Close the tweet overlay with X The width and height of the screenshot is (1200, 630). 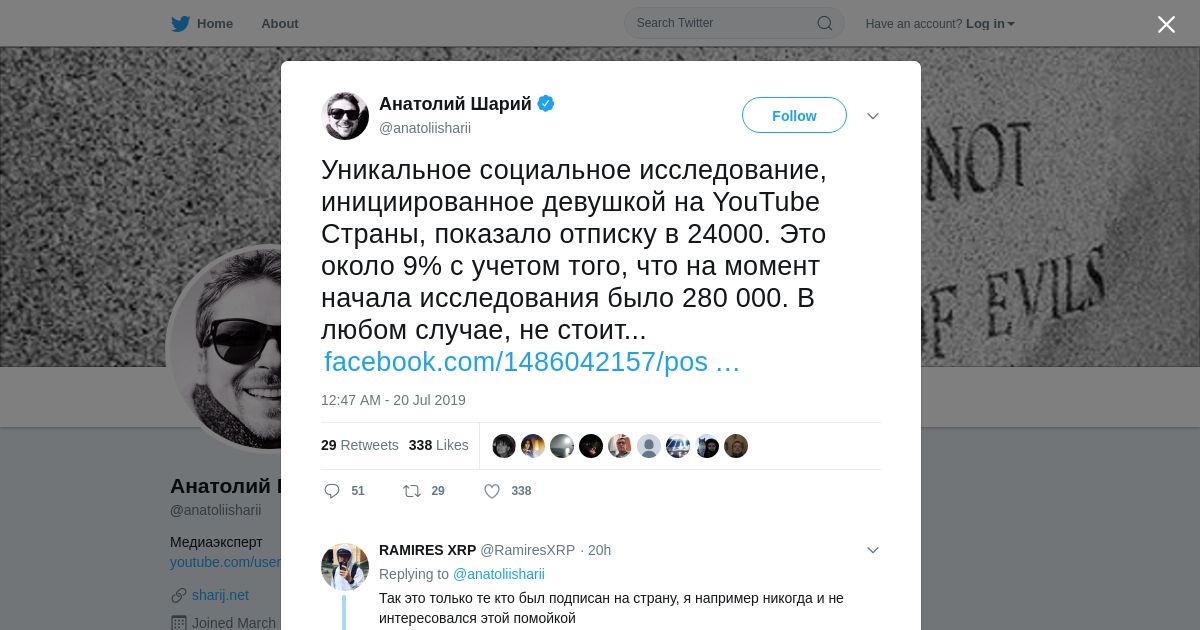pos(1166,24)
